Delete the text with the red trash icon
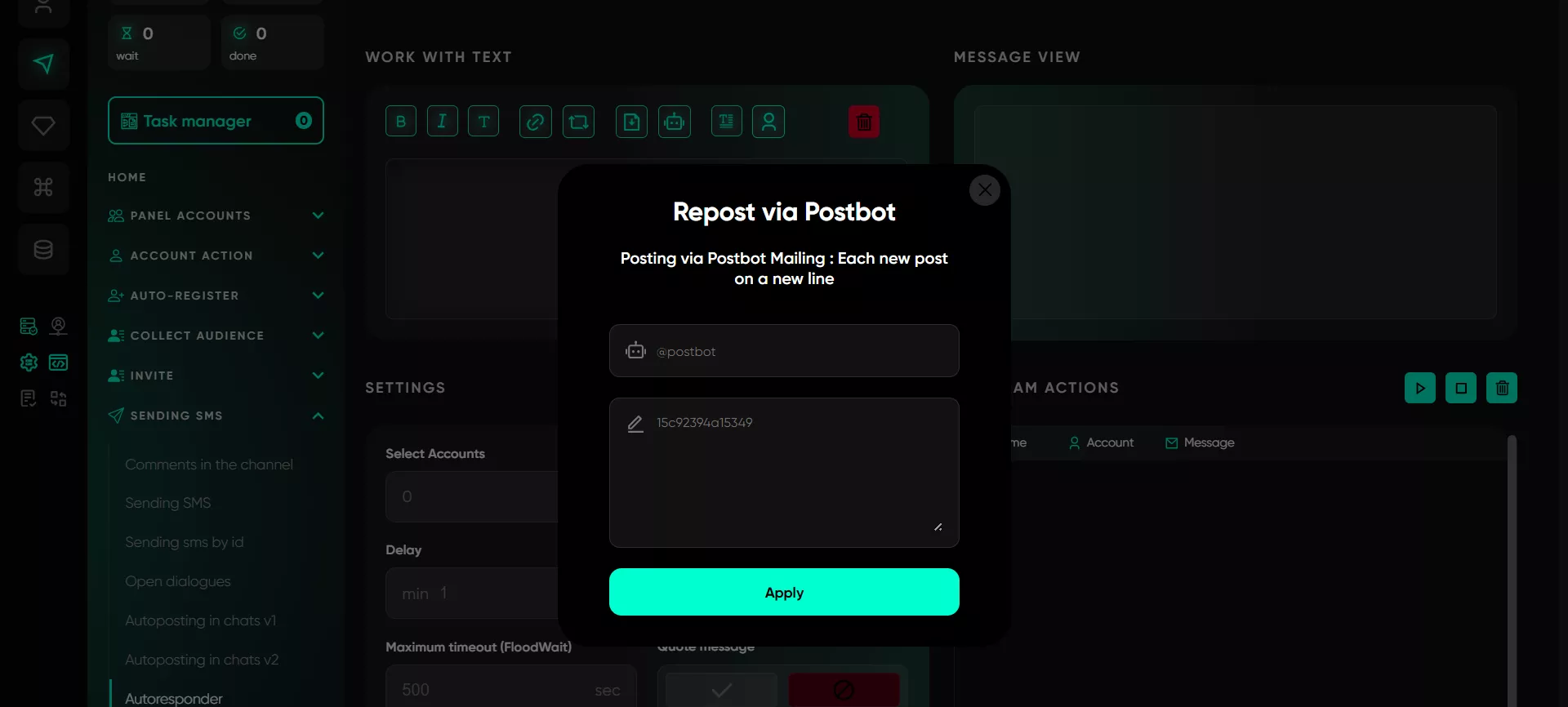 click(x=864, y=122)
